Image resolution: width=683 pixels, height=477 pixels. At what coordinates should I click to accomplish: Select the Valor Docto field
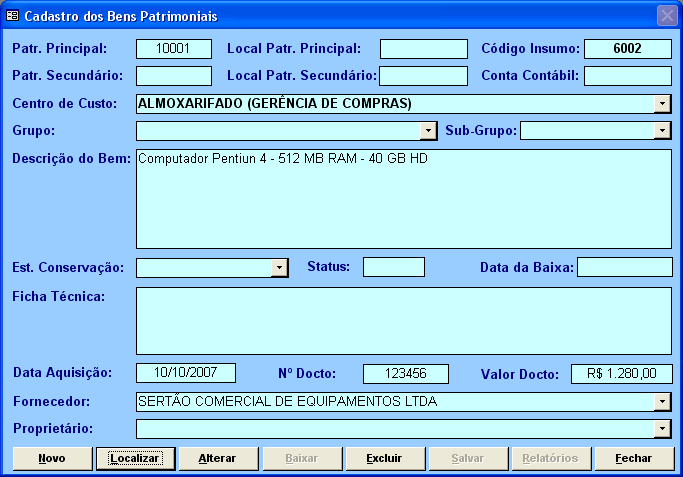tap(621, 374)
